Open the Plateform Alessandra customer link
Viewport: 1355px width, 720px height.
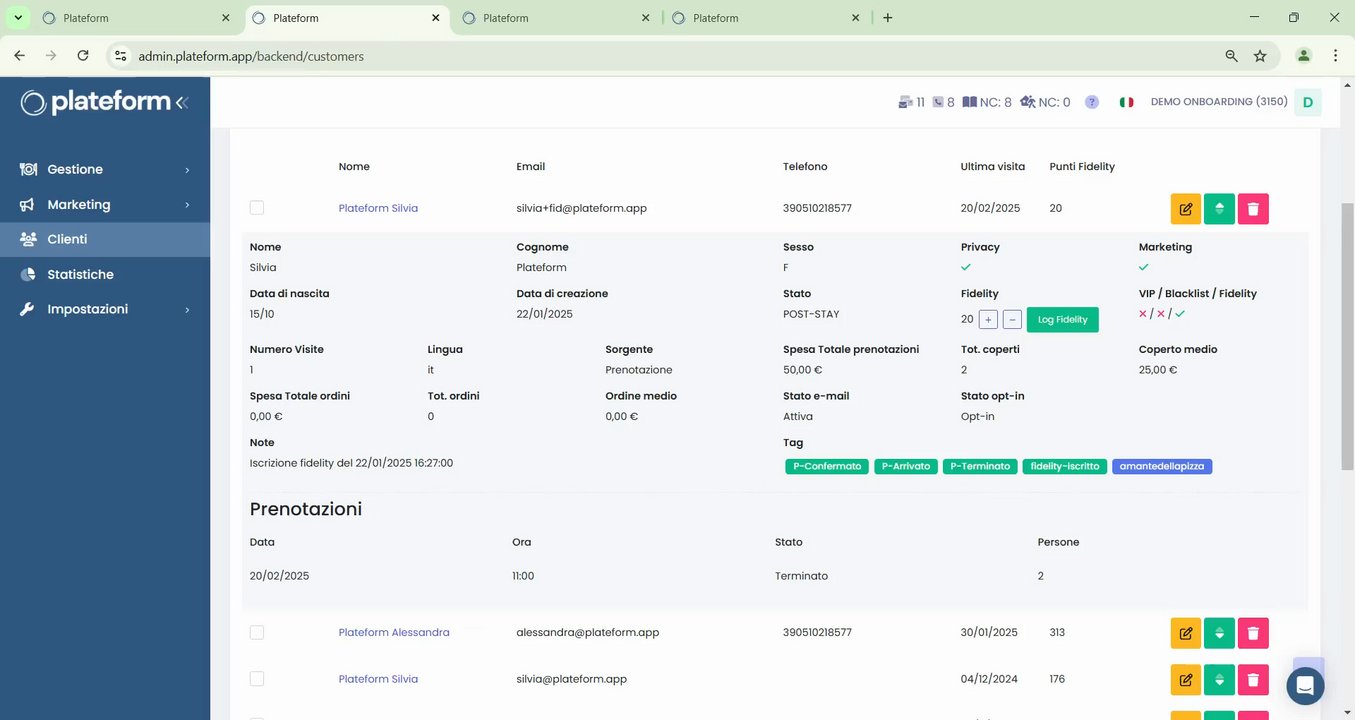pyautogui.click(x=394, y=632)
